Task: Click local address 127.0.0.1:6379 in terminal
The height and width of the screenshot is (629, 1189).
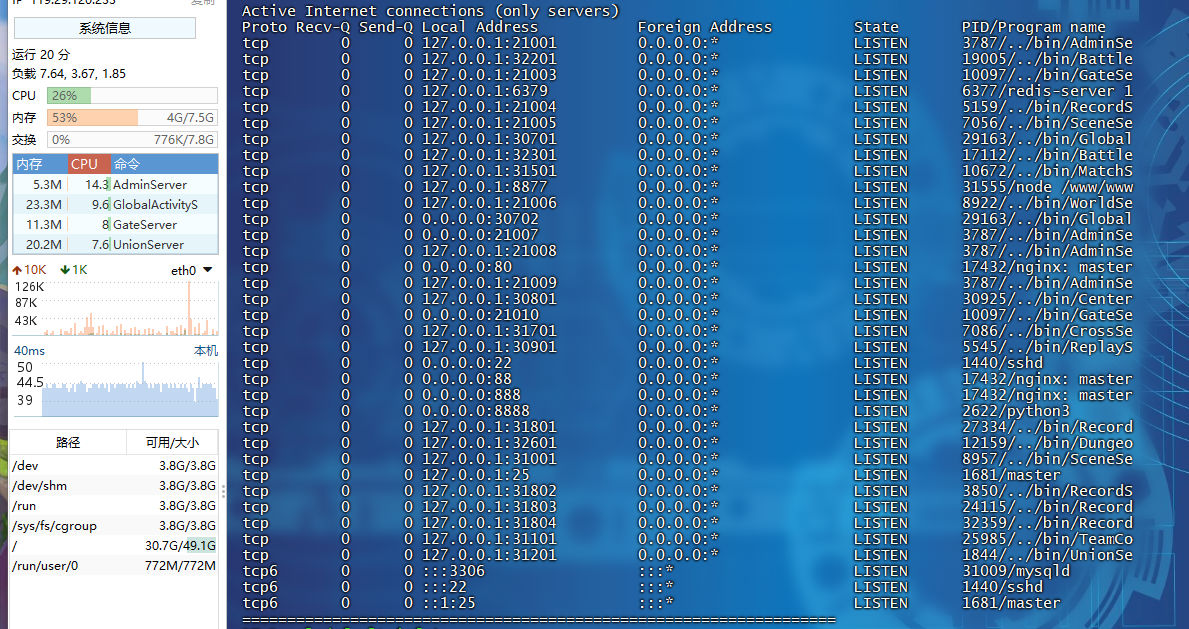Action: pyautogui.click(x=485, y=91)
